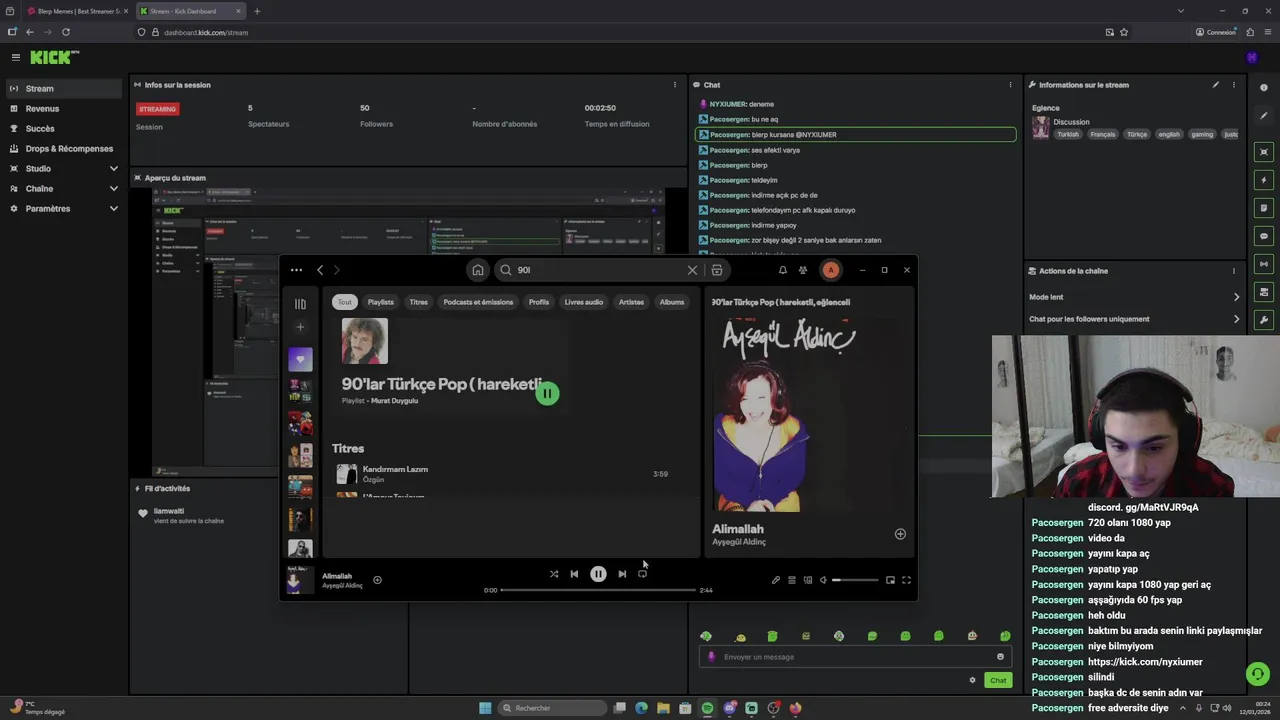Viewport: 1280px width, 720px height.
Task: Open the Spotify lyrics microphone icon
Action: point(775,580)
